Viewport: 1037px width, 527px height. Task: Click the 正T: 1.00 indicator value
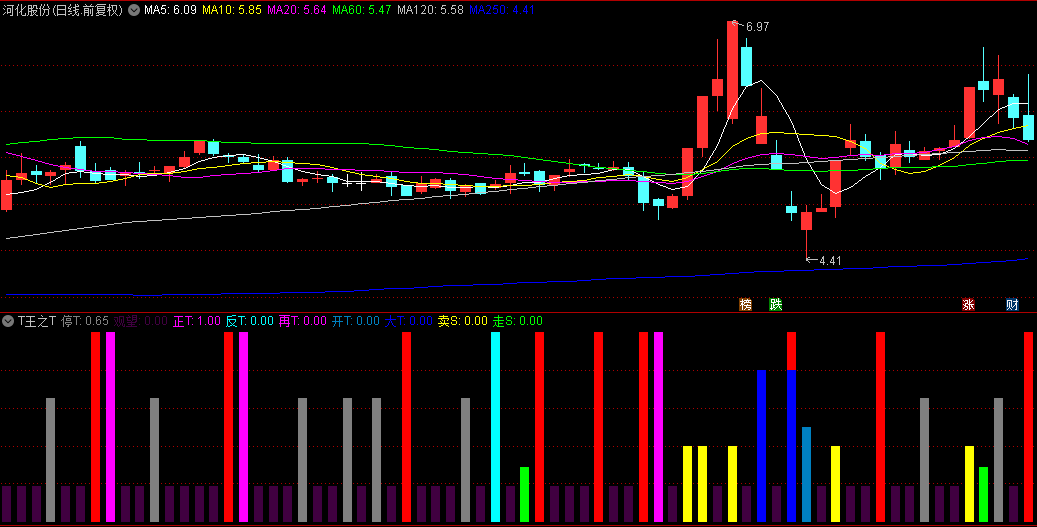coord(196,321)
